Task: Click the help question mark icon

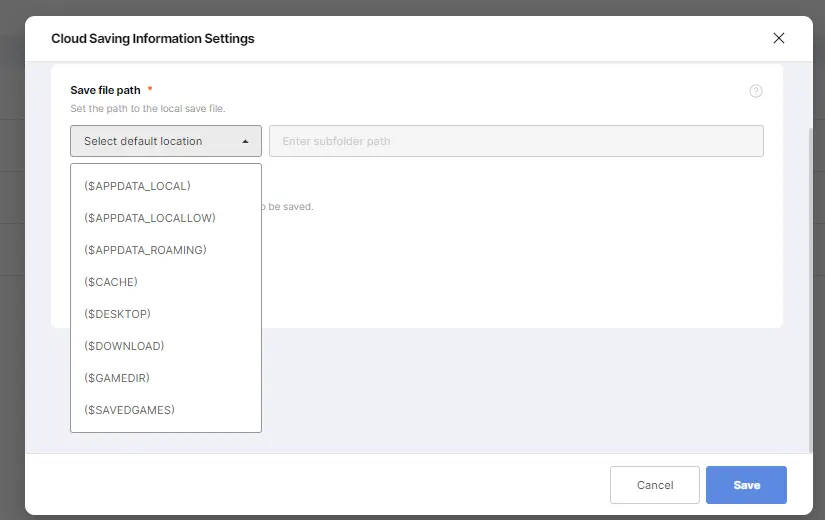Action: tap(756, 91)
